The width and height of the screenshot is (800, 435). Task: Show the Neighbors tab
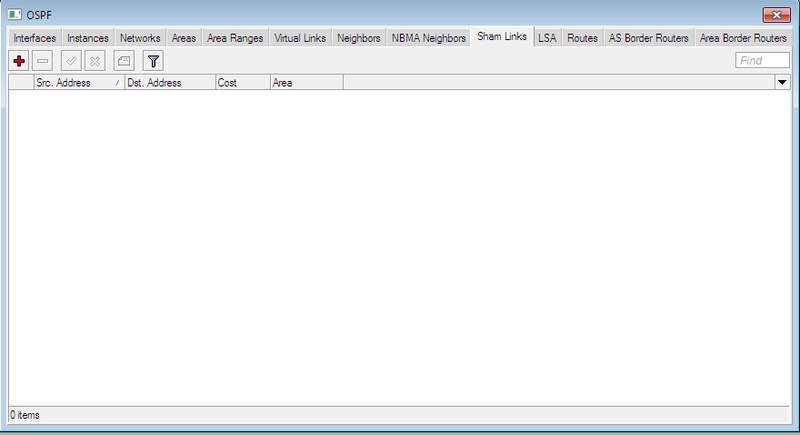coord(359,38)
